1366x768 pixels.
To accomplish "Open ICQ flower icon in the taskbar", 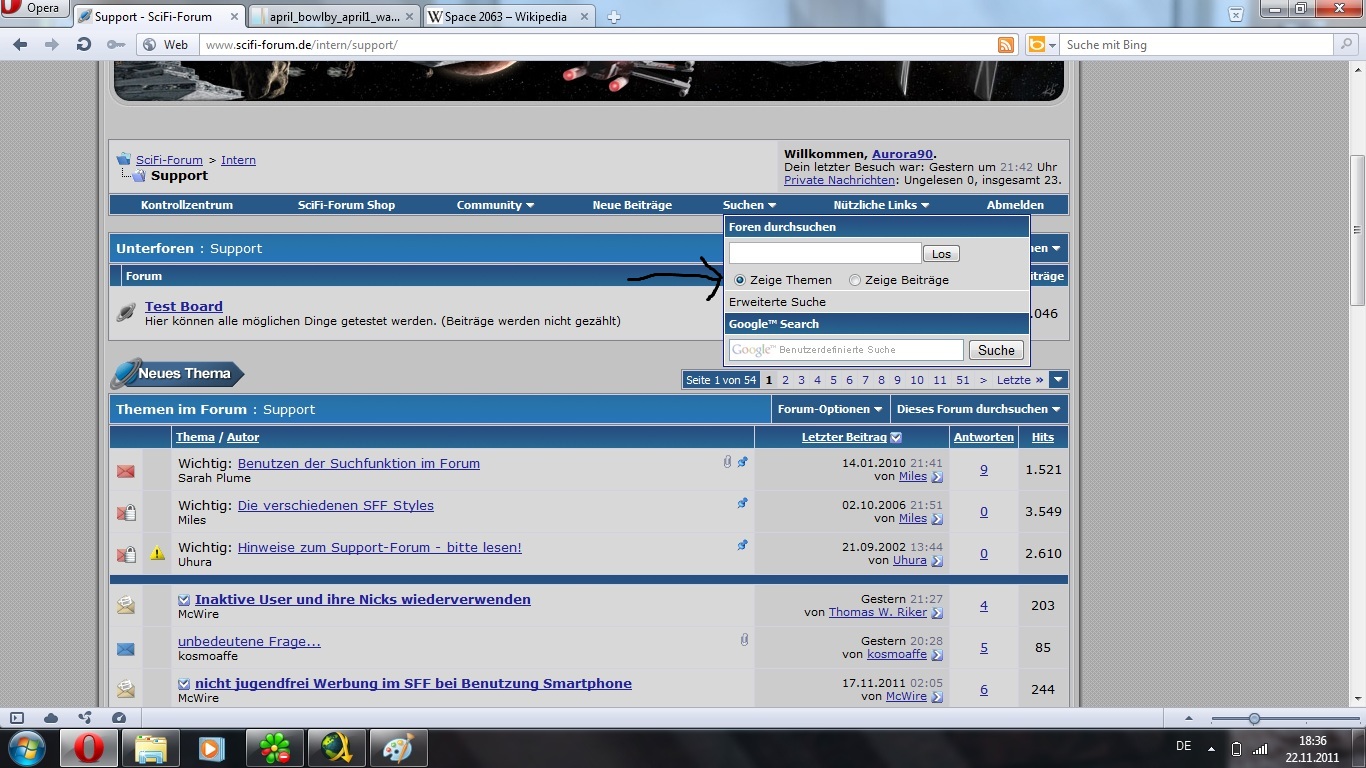I will click(274, 748).
